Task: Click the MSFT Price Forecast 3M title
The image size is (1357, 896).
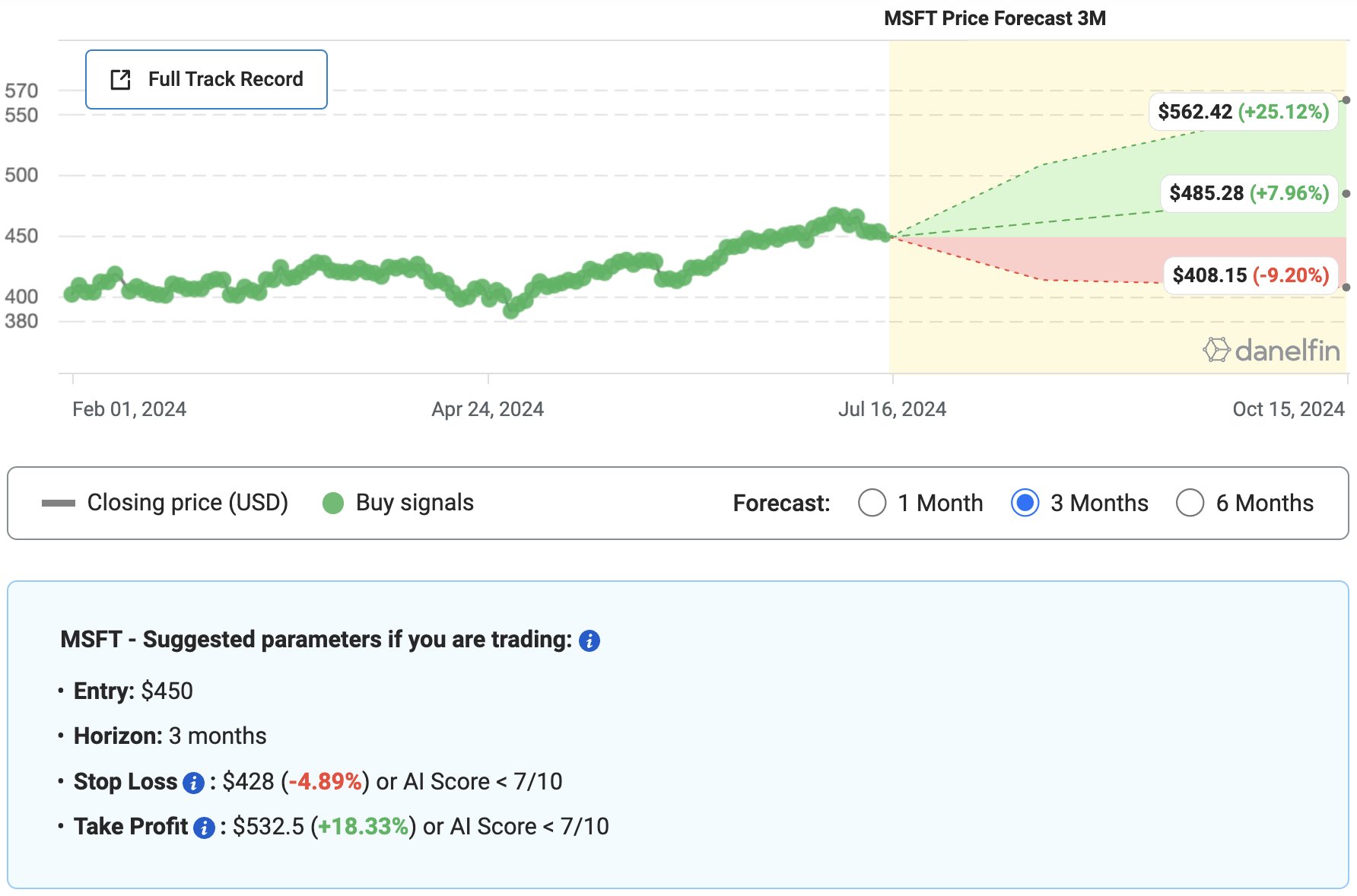Action: (994, 18)
